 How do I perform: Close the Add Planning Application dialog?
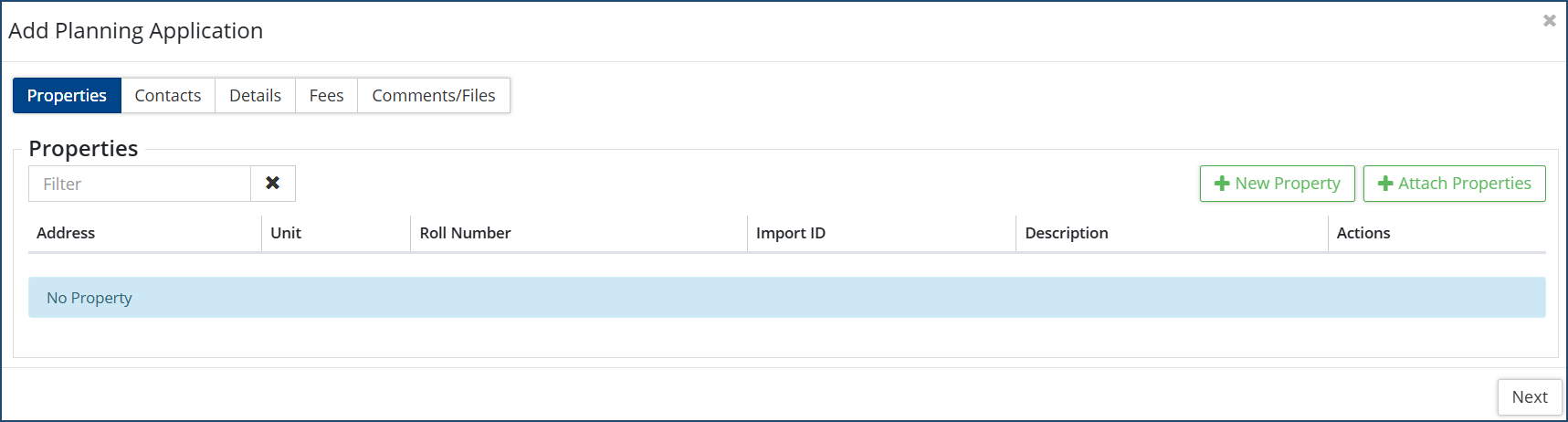tap(1549, 21)
